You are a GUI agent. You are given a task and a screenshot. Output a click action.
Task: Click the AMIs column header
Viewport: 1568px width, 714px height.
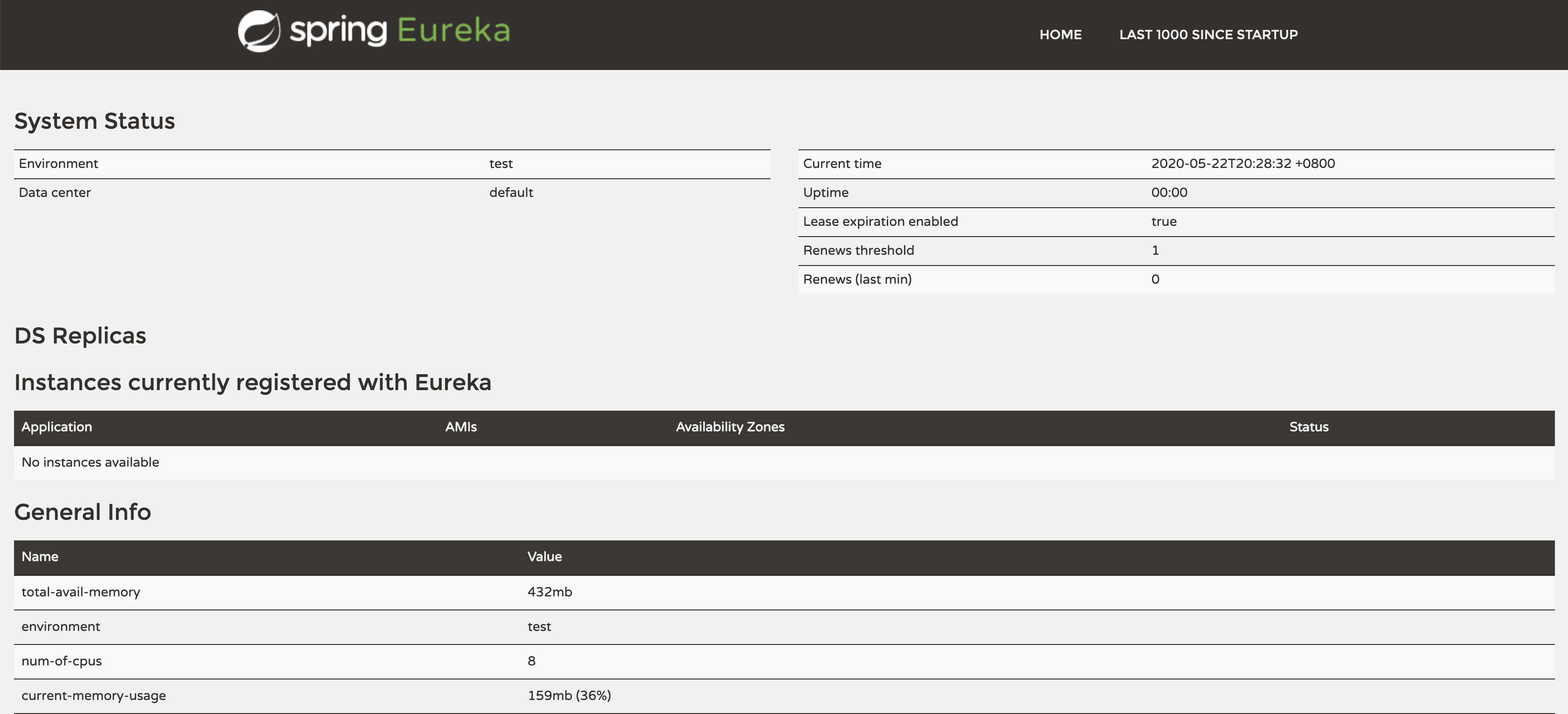(460, 427)
